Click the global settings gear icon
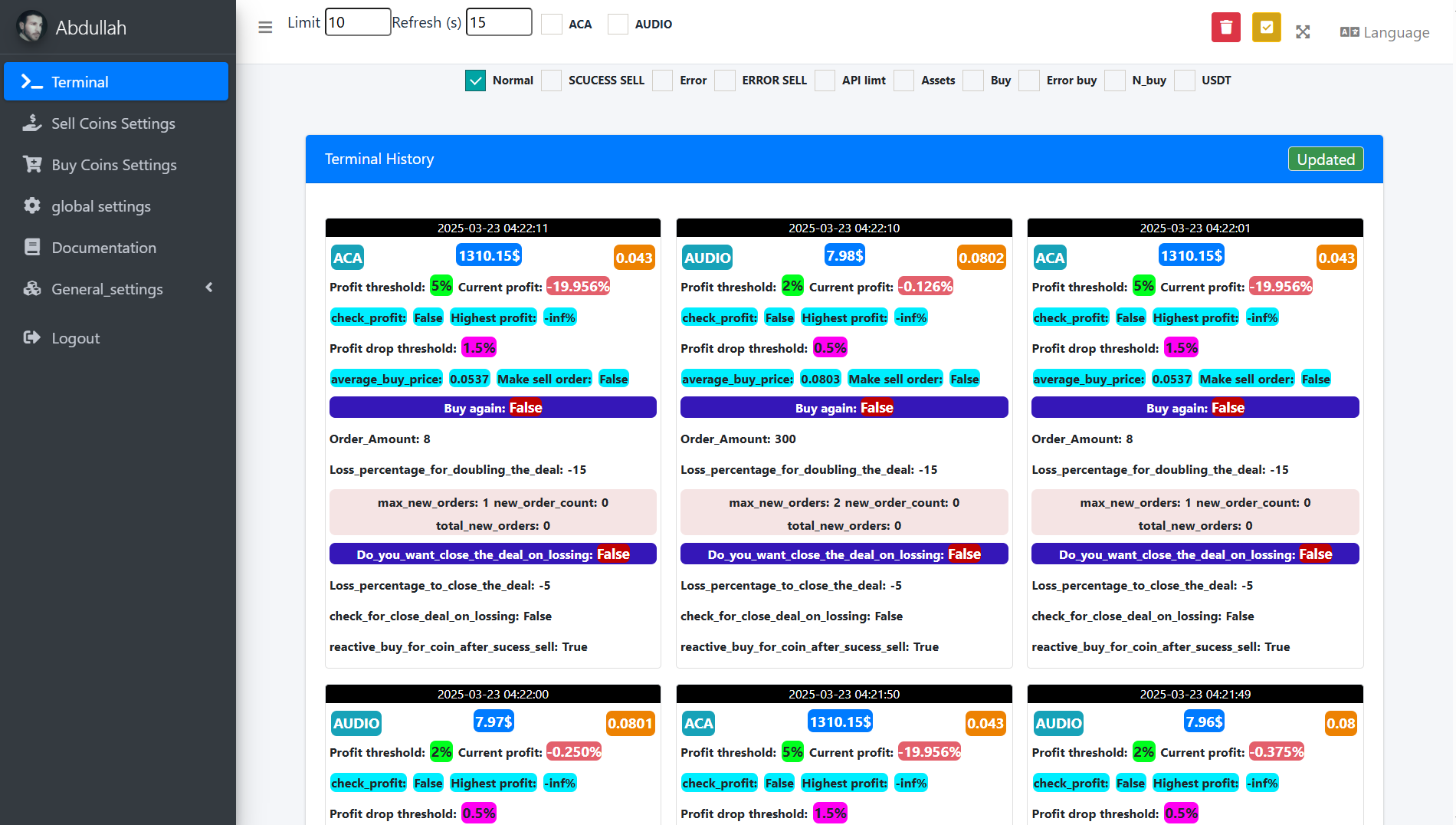Image resolution: width=1456 pixels, height=825 pixels. click(x=31, y=205)
